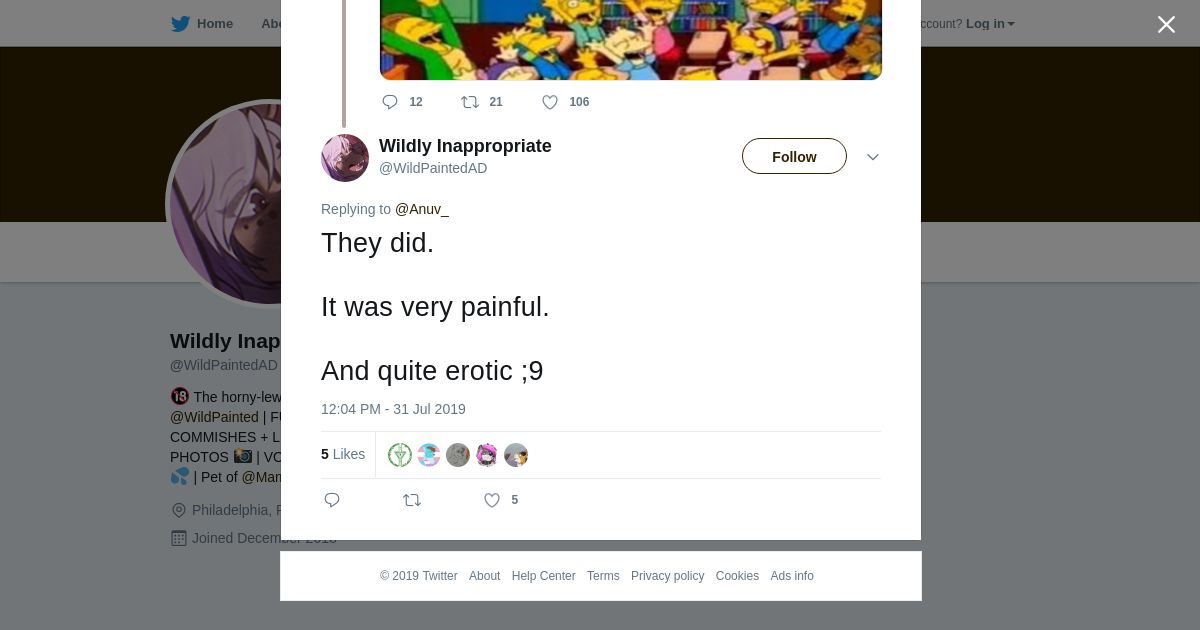Viewport: 1200px width, 630px height.
Task: Retweet the Wildly Inappropriate tweet
Action: coord(412,500)
